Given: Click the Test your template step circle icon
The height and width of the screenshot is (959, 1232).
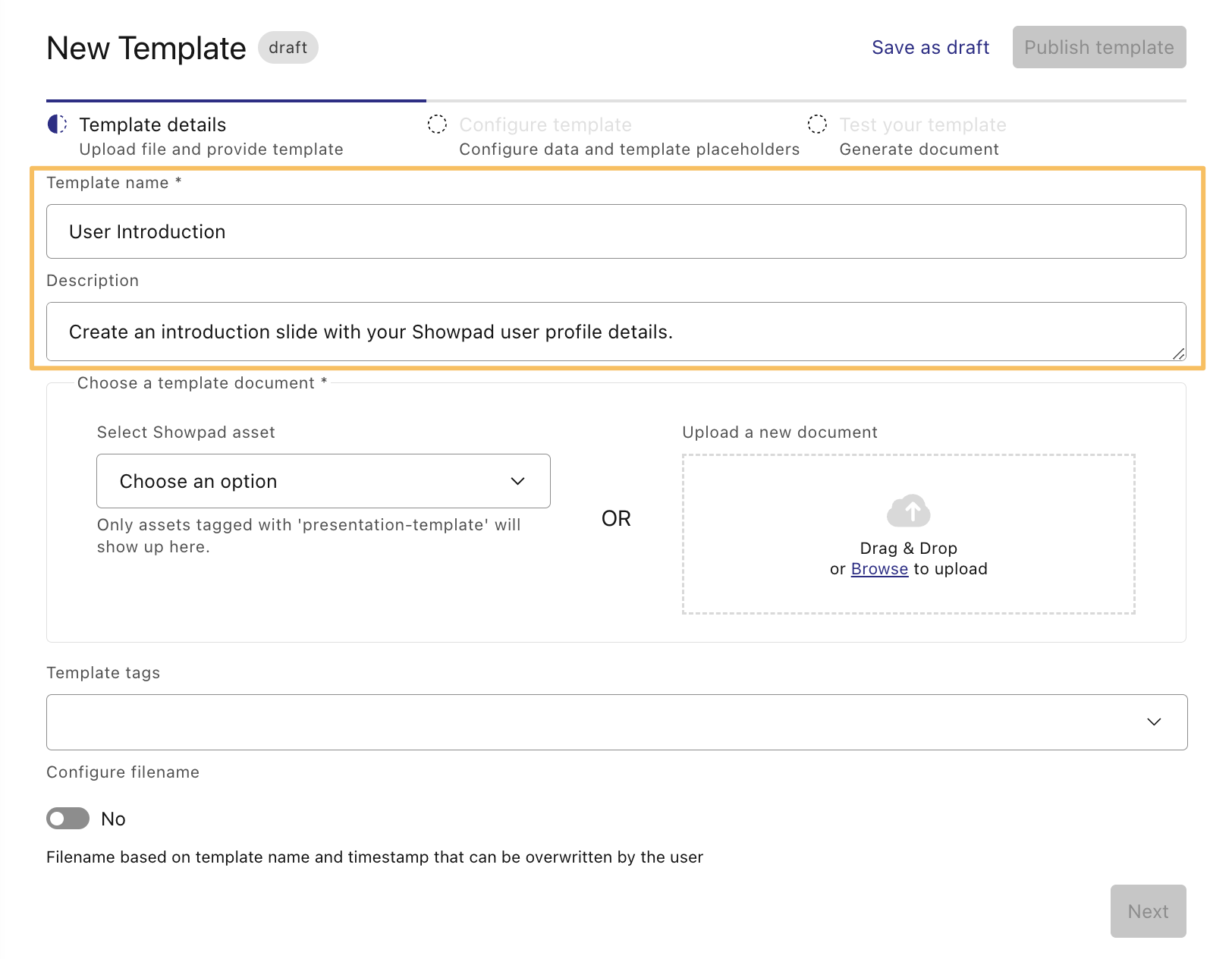Looking at the screenshot, I should 817,124.
